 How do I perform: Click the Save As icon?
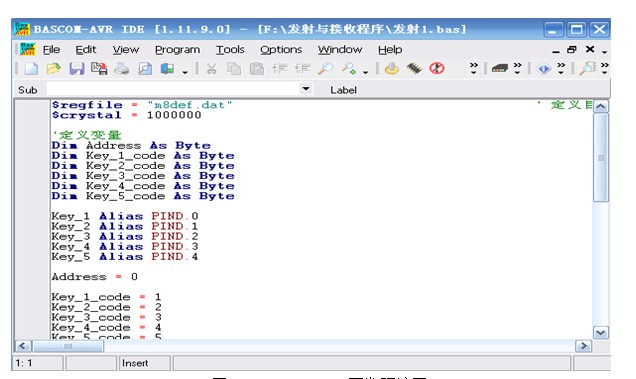tap(99, 68)
